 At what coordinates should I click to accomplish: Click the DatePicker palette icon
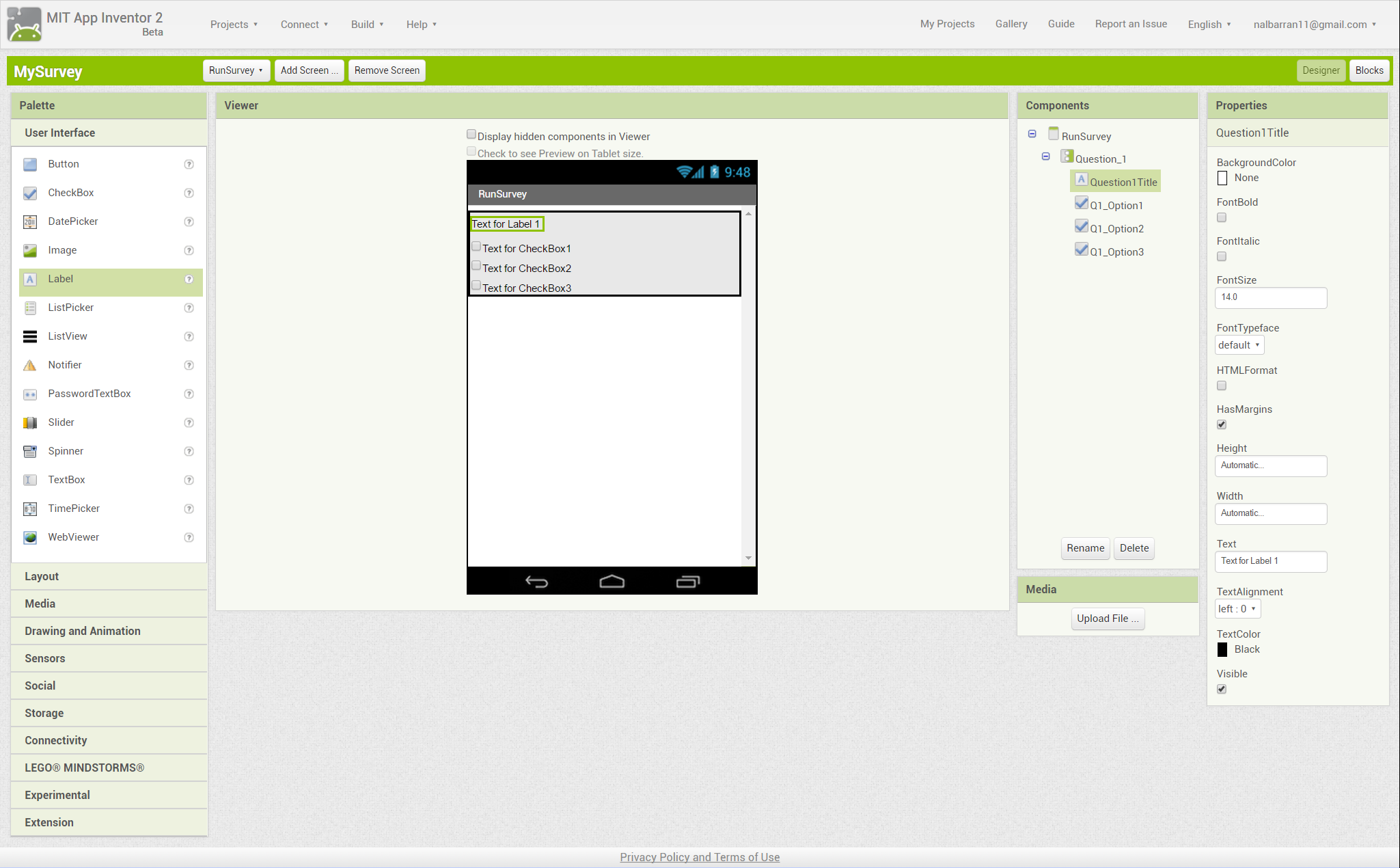click(x=30, y=221)
